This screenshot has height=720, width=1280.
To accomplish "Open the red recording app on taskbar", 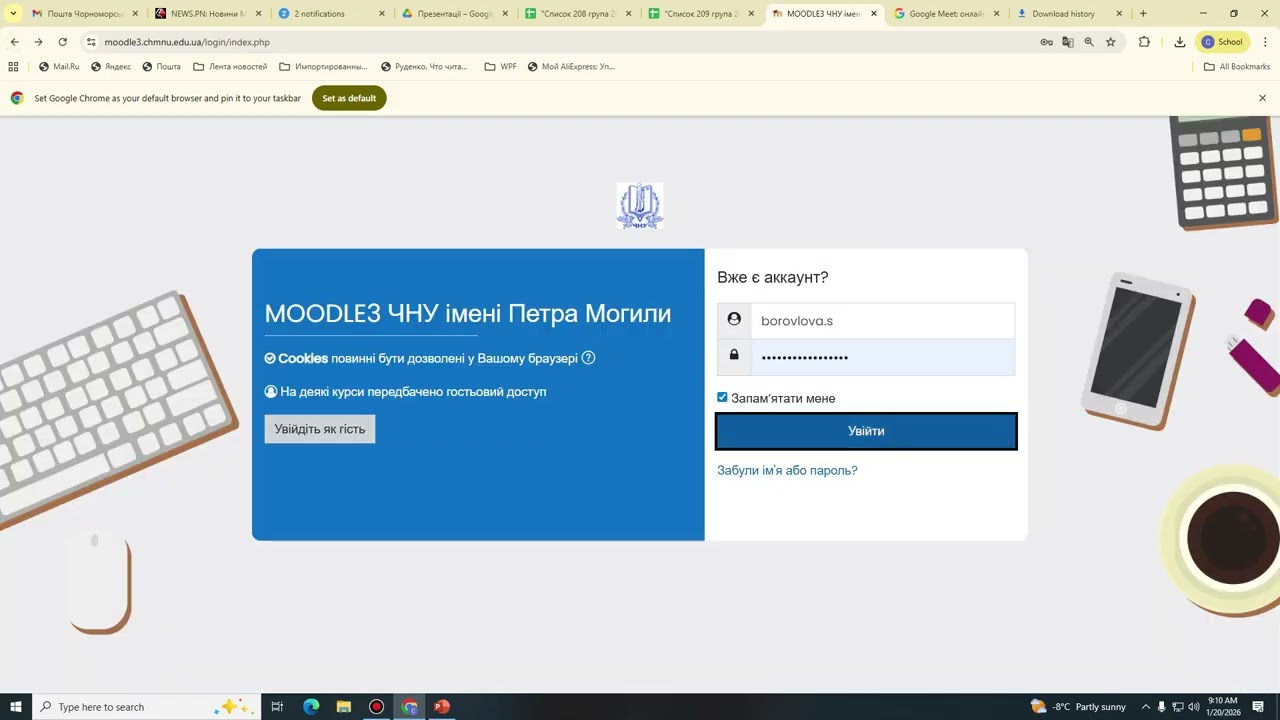I will click(376, 707).
